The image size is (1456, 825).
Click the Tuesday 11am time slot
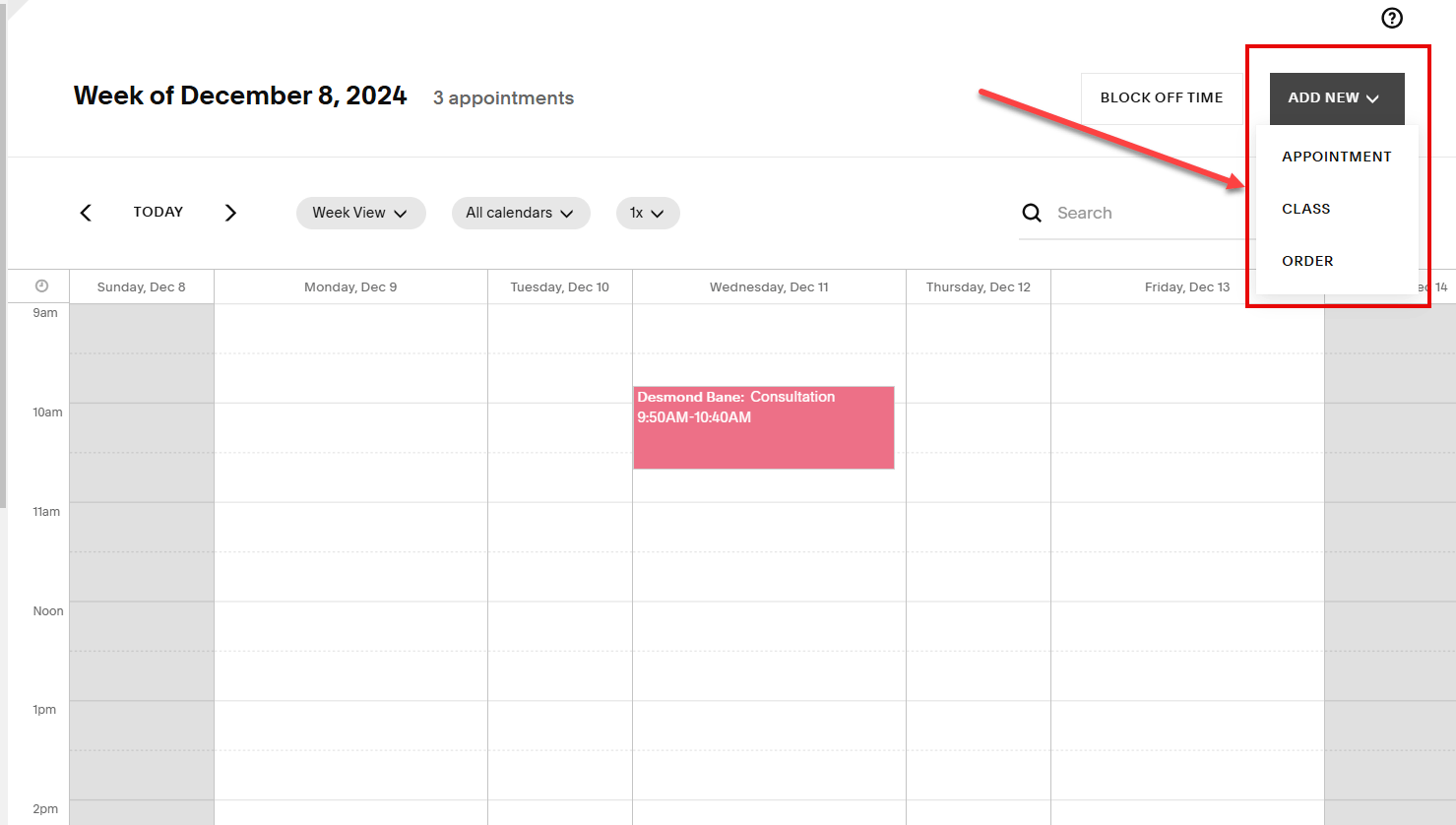click(x=560, y=527)
